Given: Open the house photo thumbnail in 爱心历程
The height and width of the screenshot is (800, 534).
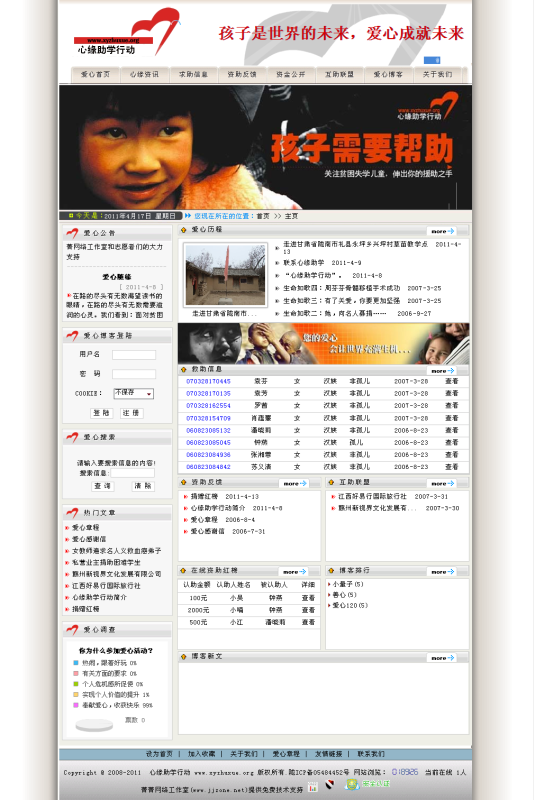Looking at the screenshot, I should pos(225,275).
